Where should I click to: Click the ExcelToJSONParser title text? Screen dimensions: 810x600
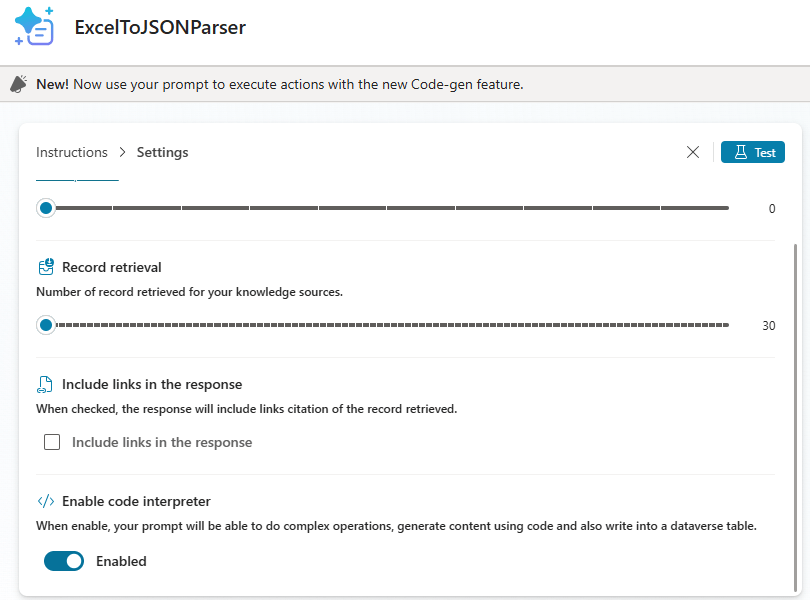160,27
